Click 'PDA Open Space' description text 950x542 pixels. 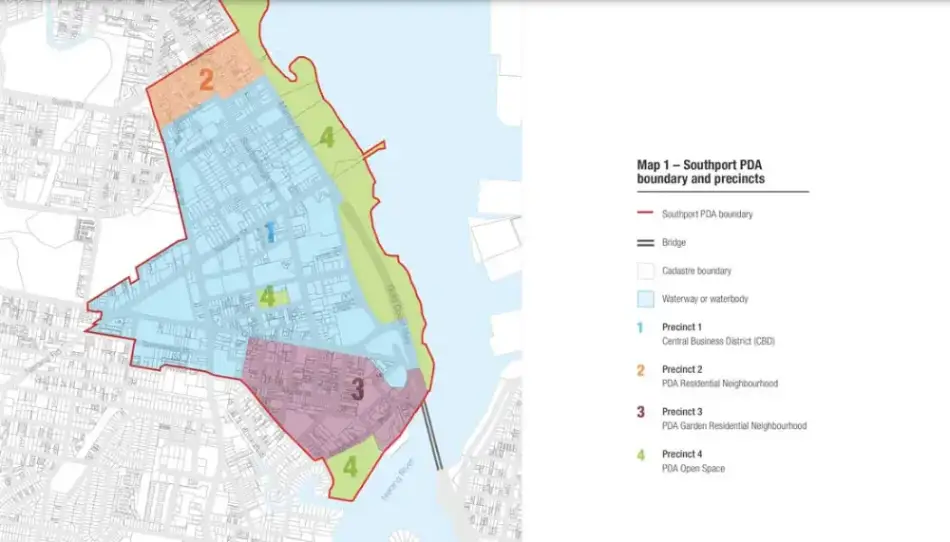click(693, 468)
